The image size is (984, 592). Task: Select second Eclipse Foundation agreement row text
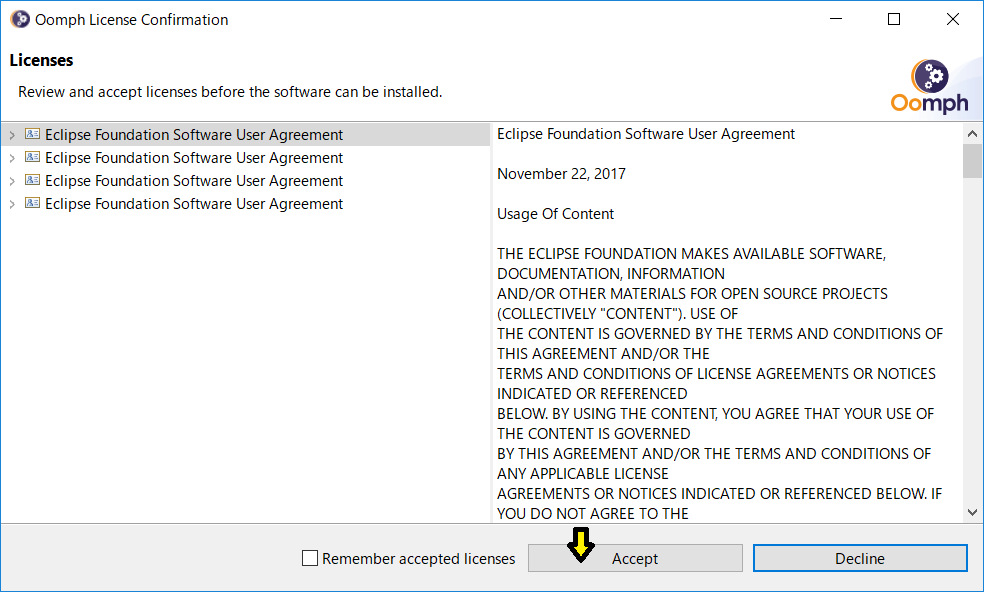coord(194,158)
